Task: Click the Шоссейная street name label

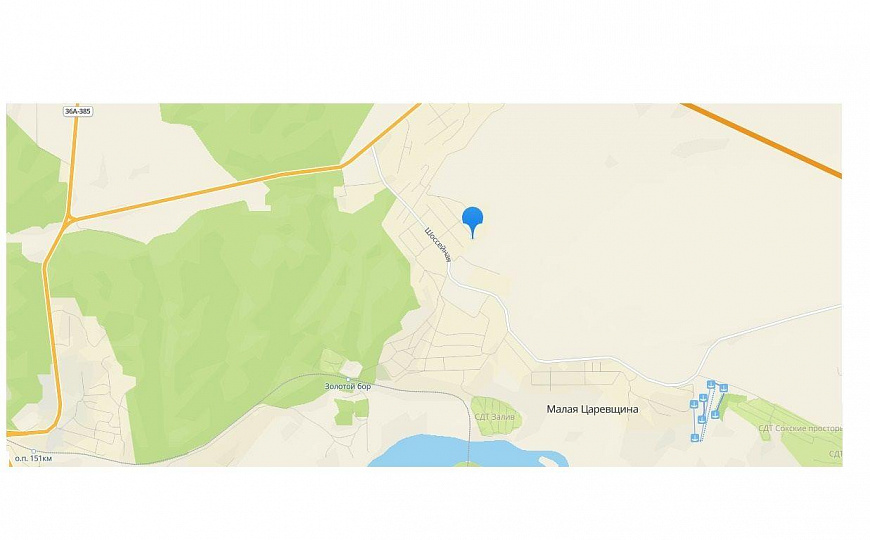Action: tap(438, 244)
